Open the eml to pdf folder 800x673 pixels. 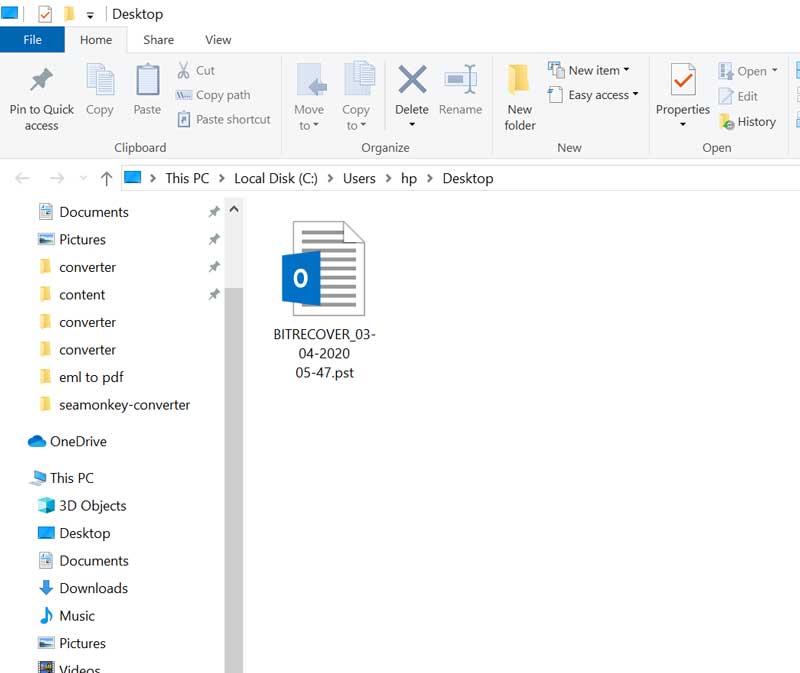[x=91, y=377]
